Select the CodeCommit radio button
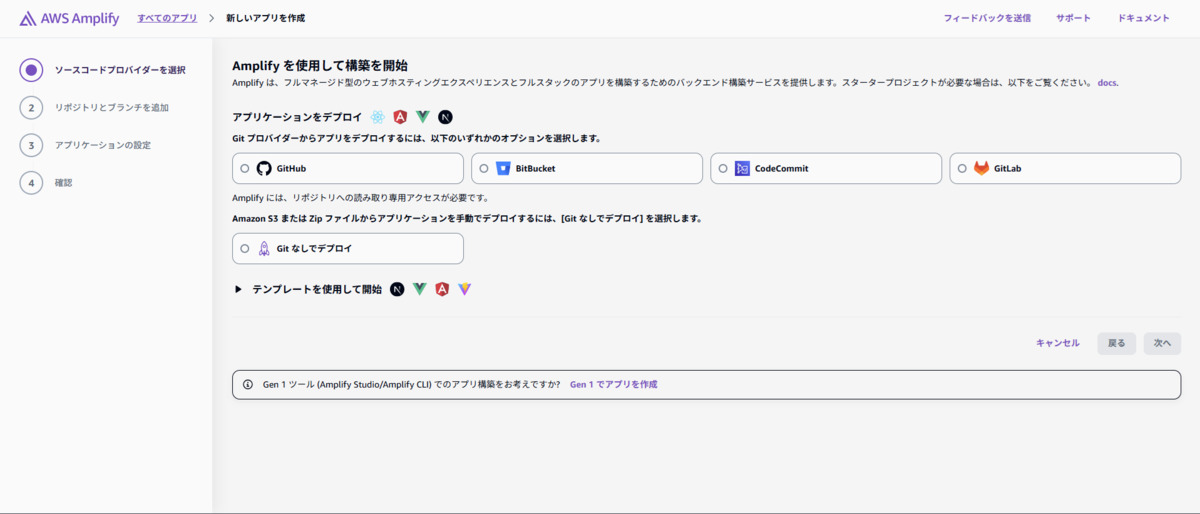1200x514 pixels. 723,168
